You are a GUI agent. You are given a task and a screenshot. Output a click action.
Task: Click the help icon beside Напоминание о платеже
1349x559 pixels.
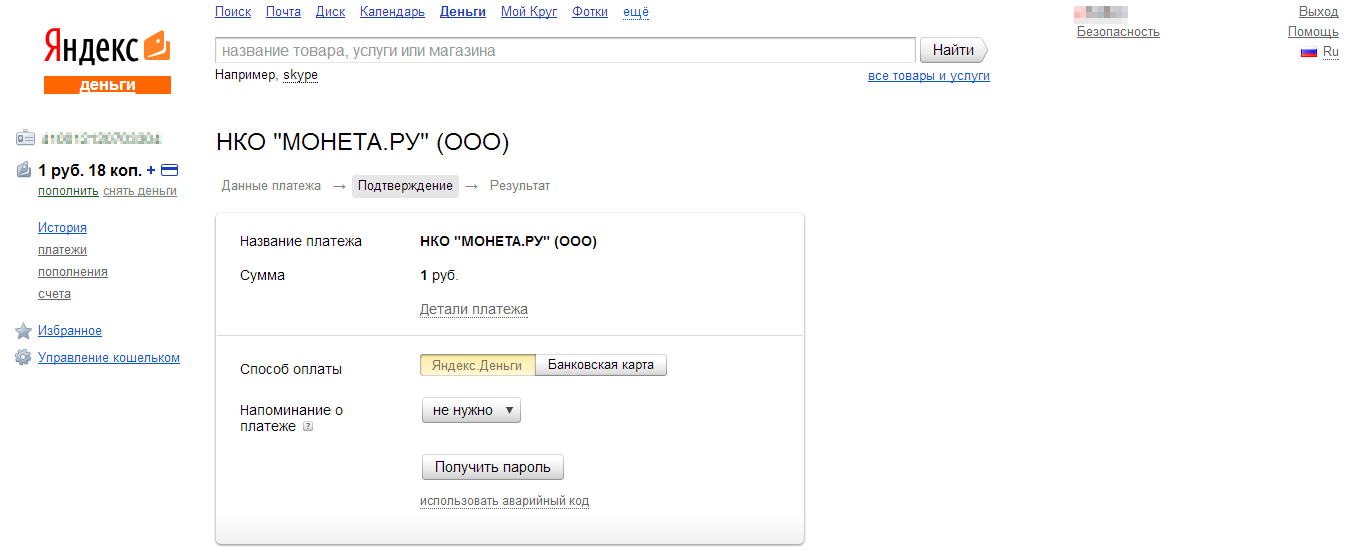(308, 427)
